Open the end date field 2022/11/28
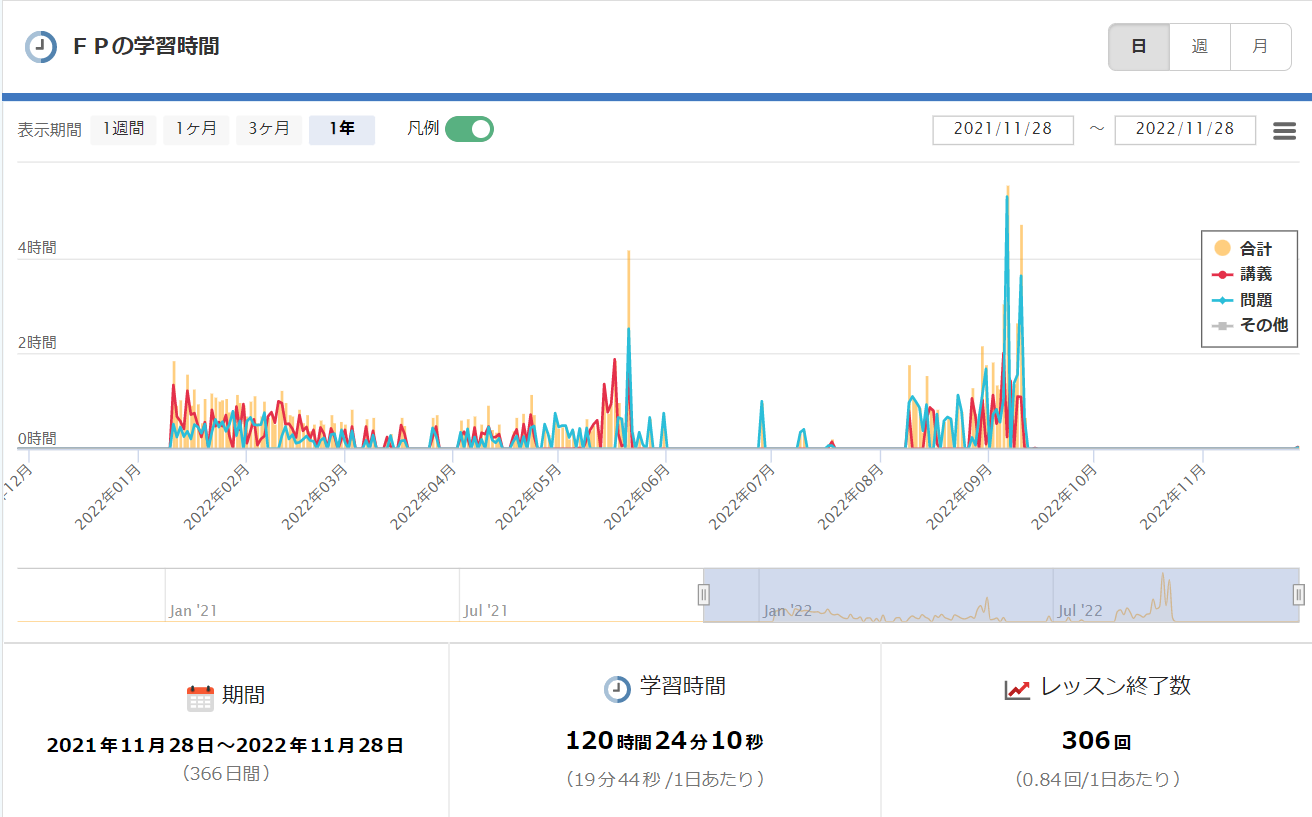This screenshot has width=1312, height=817. pos(1185,130)
